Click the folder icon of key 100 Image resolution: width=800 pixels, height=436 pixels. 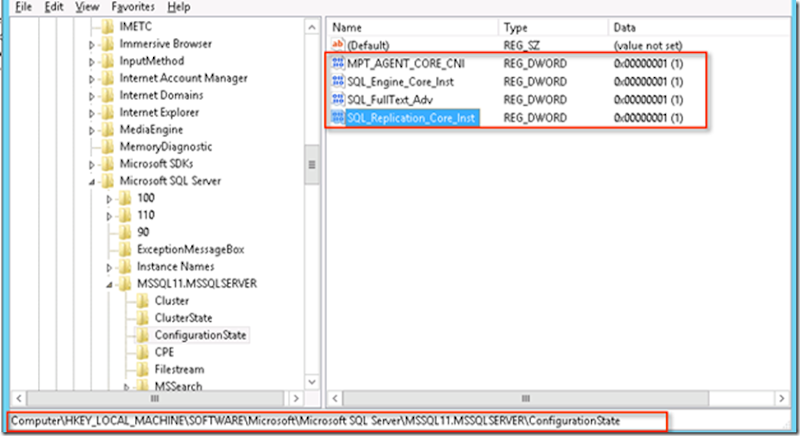tap(125, 198)
